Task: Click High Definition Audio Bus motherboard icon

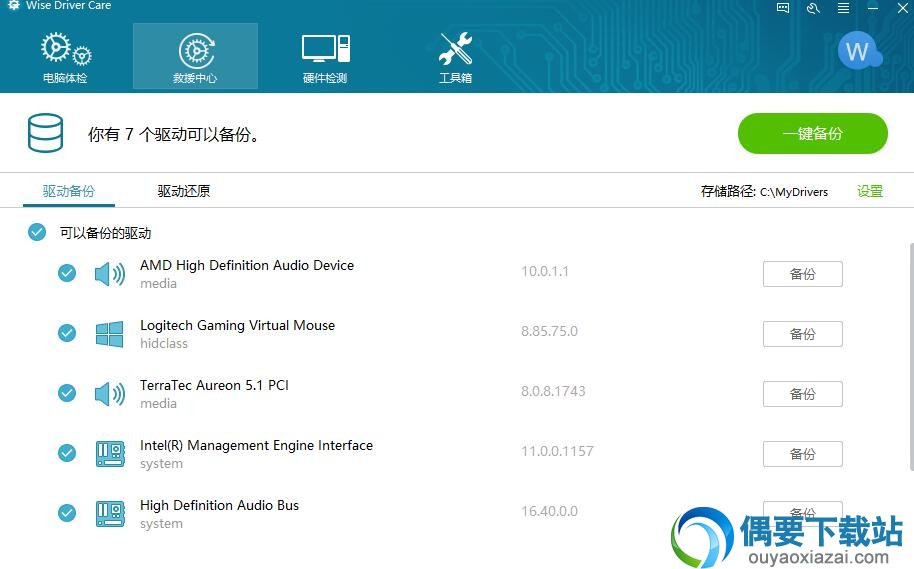Action: coord(110,514)
